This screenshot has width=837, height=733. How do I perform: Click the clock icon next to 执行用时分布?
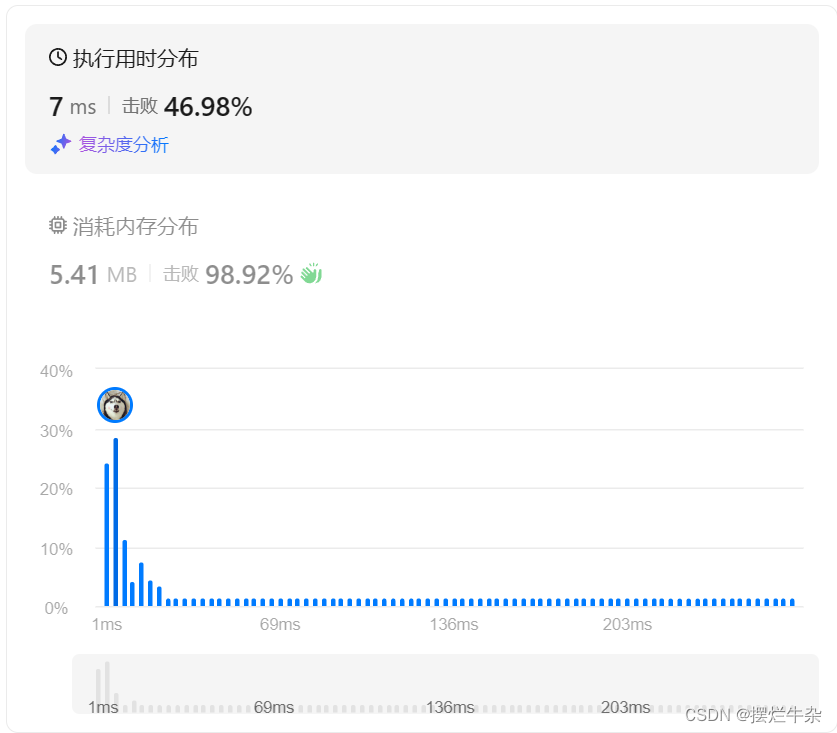[x=58, y=57]
